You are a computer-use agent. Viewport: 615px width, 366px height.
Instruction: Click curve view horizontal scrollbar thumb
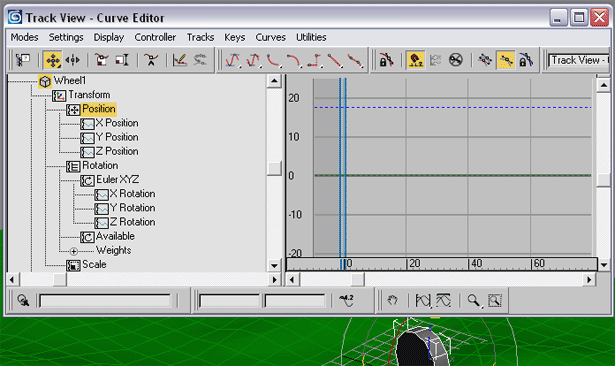357,280
